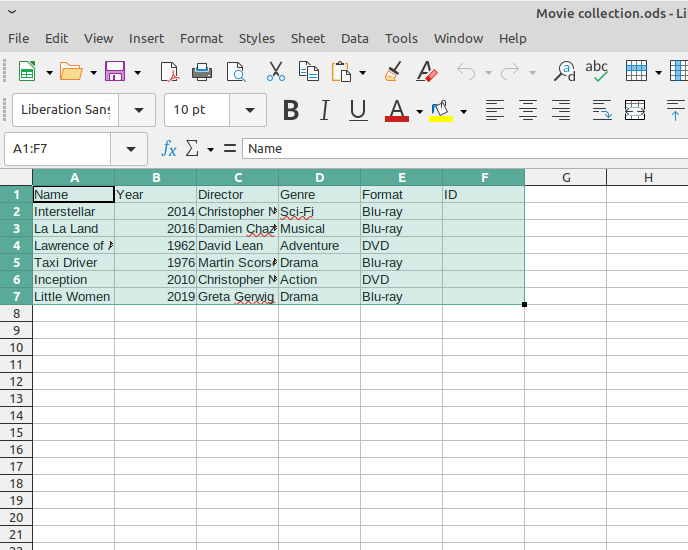Click column header G
This screenshot has width=688, height=550.
pos(566,178)
